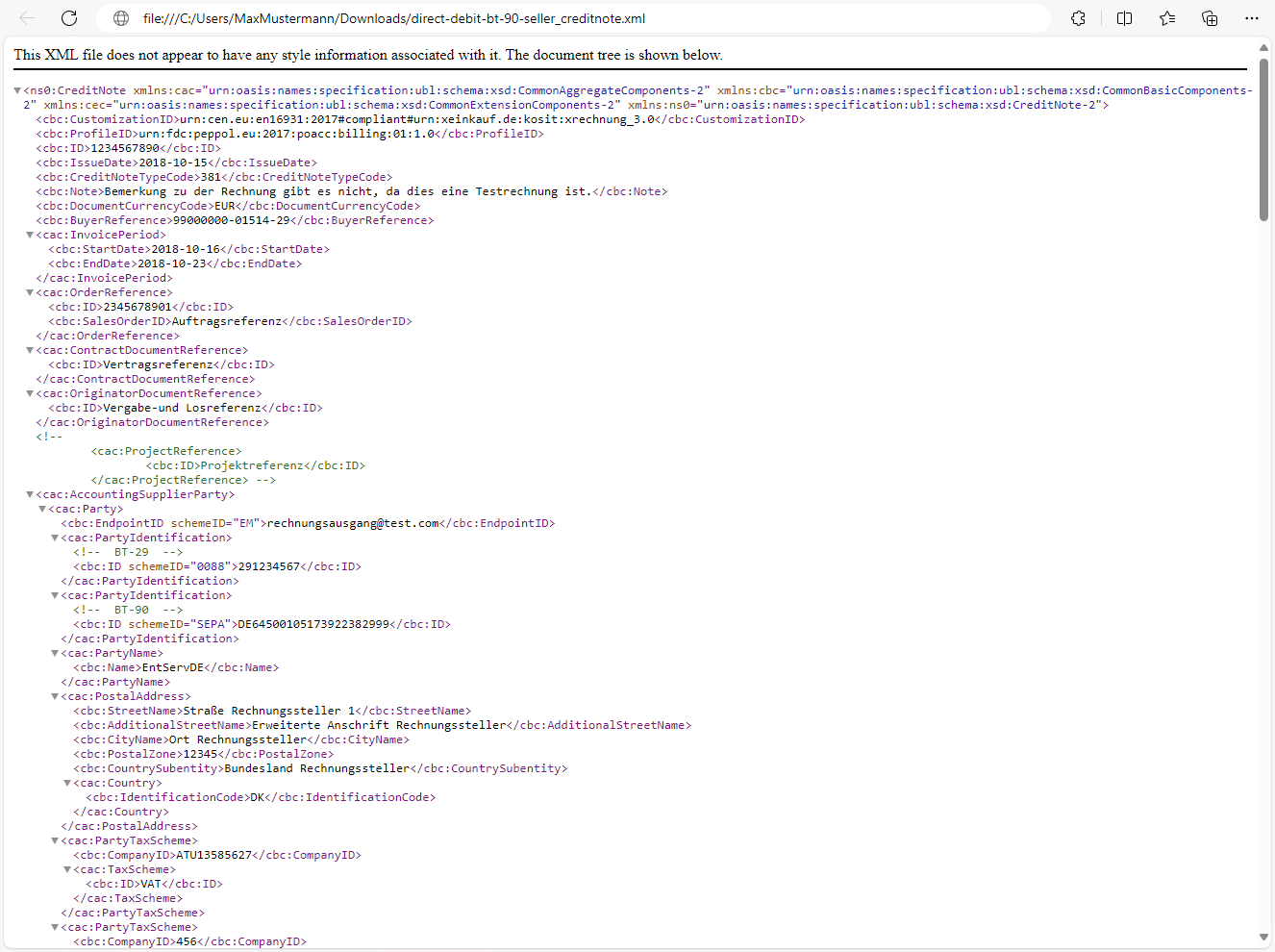The width and height of the screenshot is (1275, 952).
Task: Click the CityName value 'Ort Rechnungssteller'
Action: pyautogui.click(x=238, y=739)
